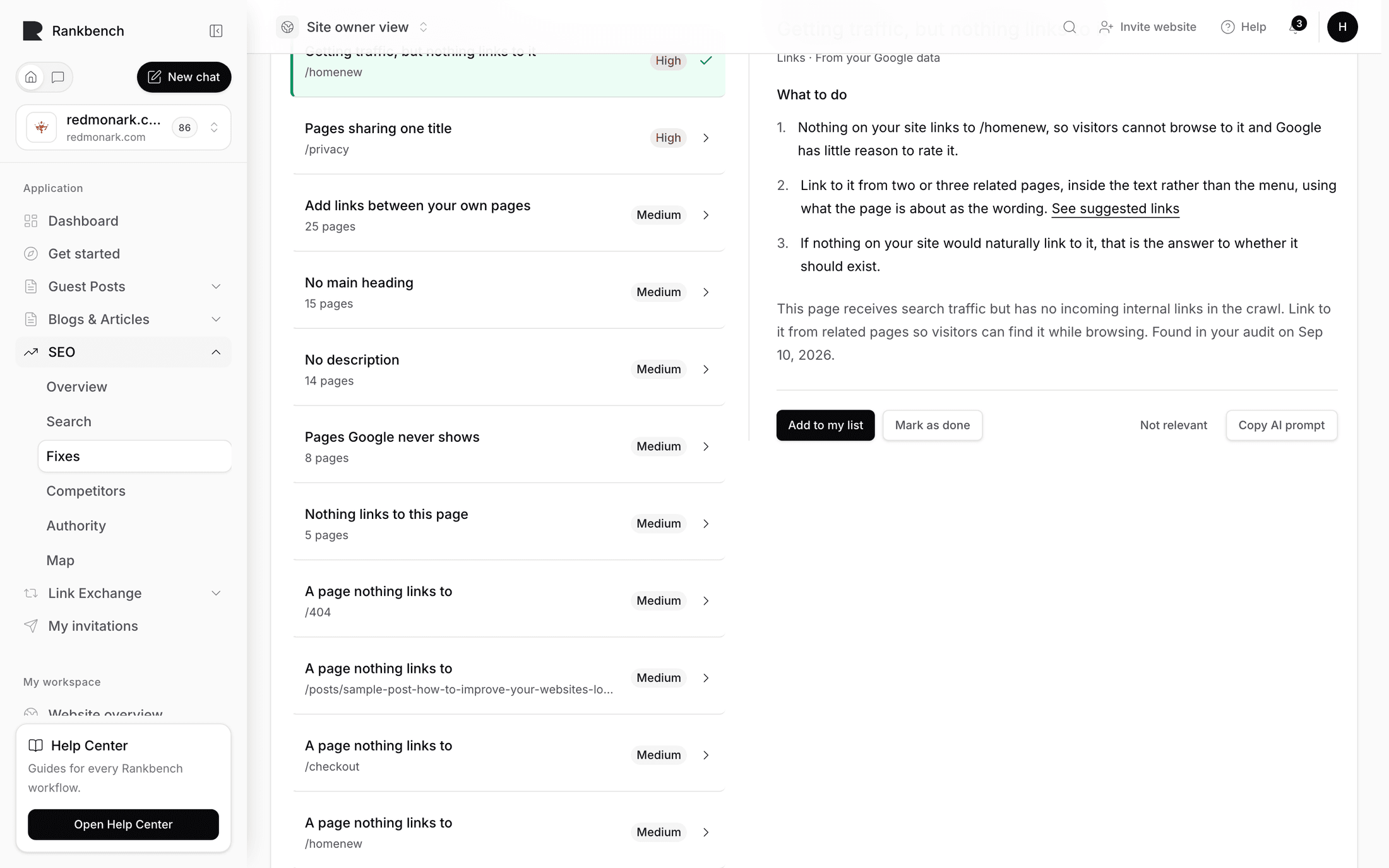This screenshot has height=868, width=1389.
Task: Open the redmonark.com site selector arrows
Action: pos(214,128)
